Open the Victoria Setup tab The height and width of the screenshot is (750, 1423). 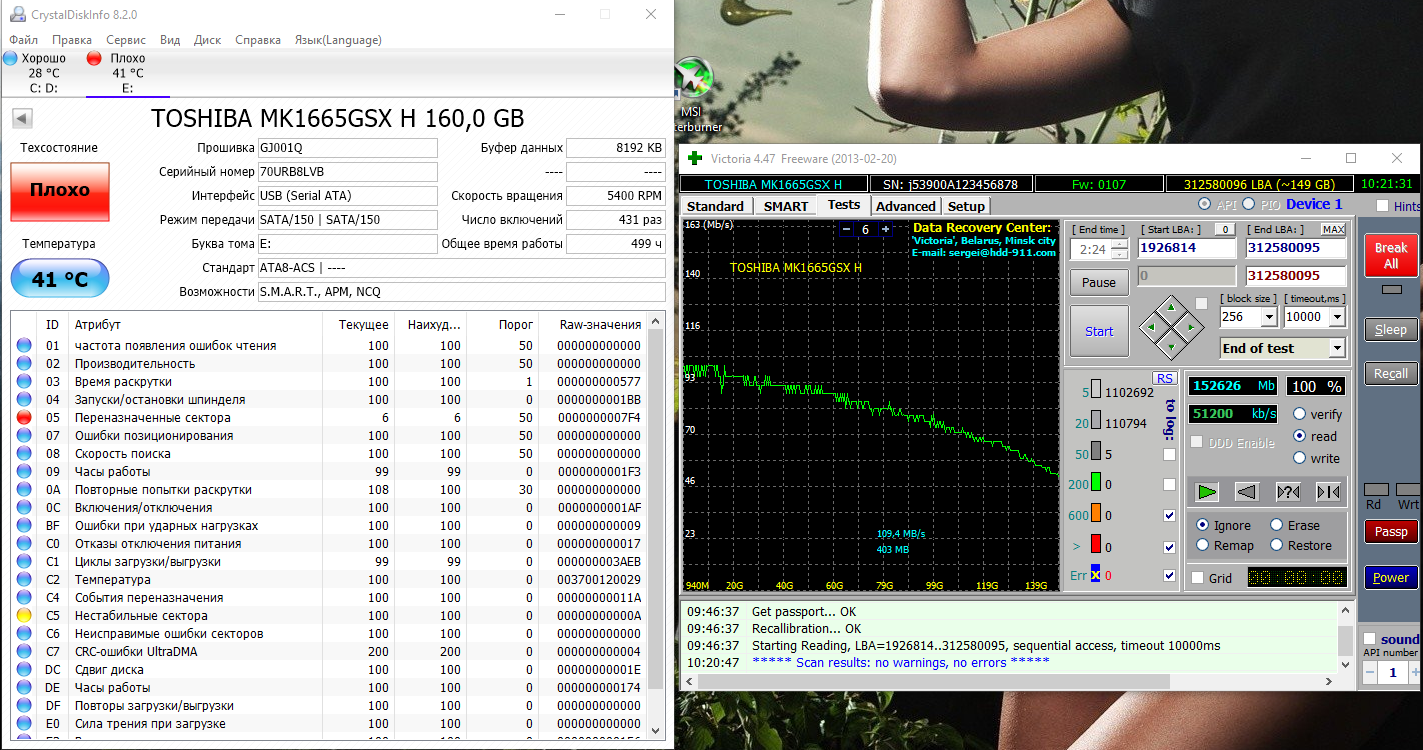966,206
